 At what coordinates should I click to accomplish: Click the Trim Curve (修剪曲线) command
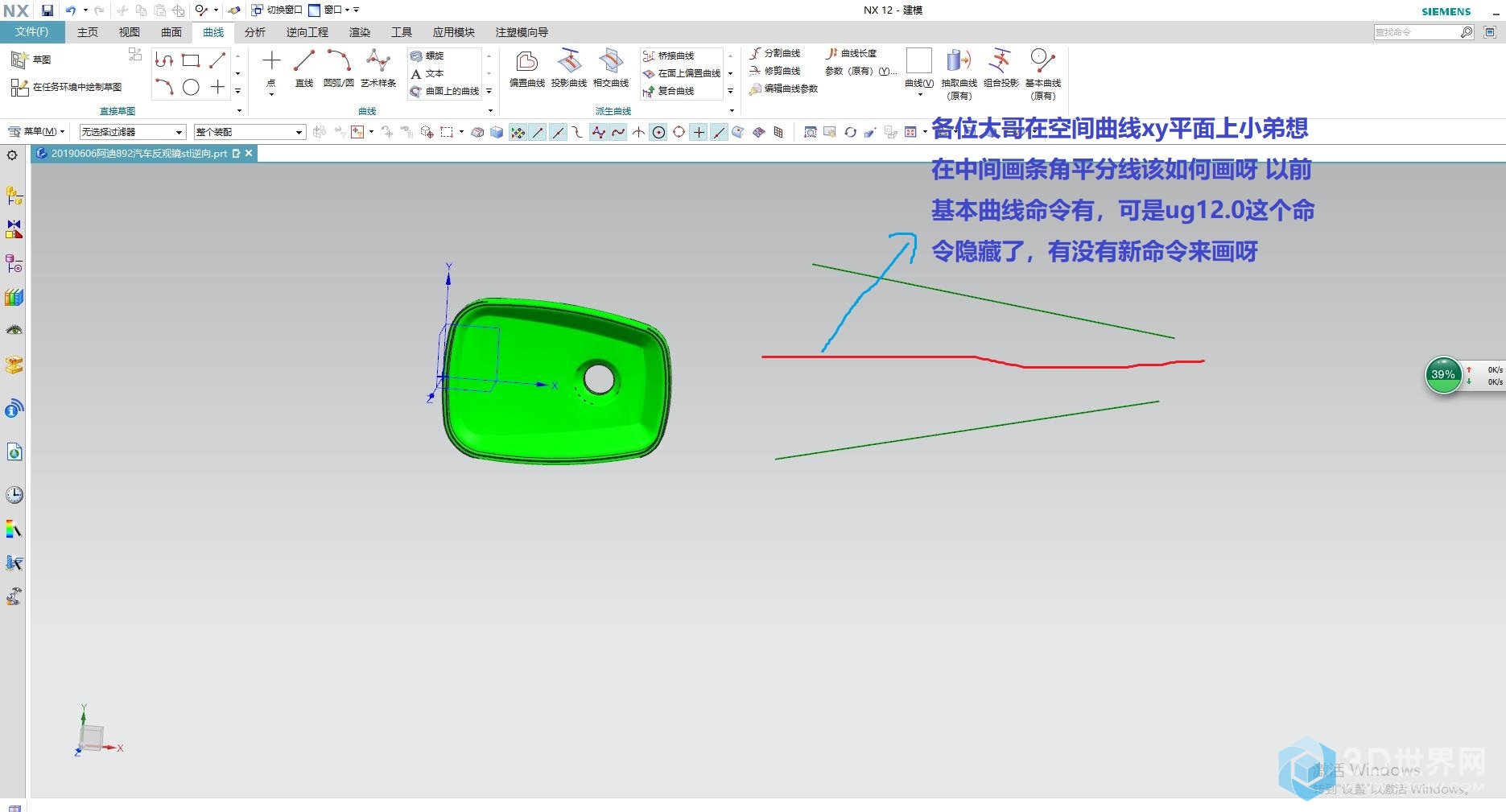775,71
